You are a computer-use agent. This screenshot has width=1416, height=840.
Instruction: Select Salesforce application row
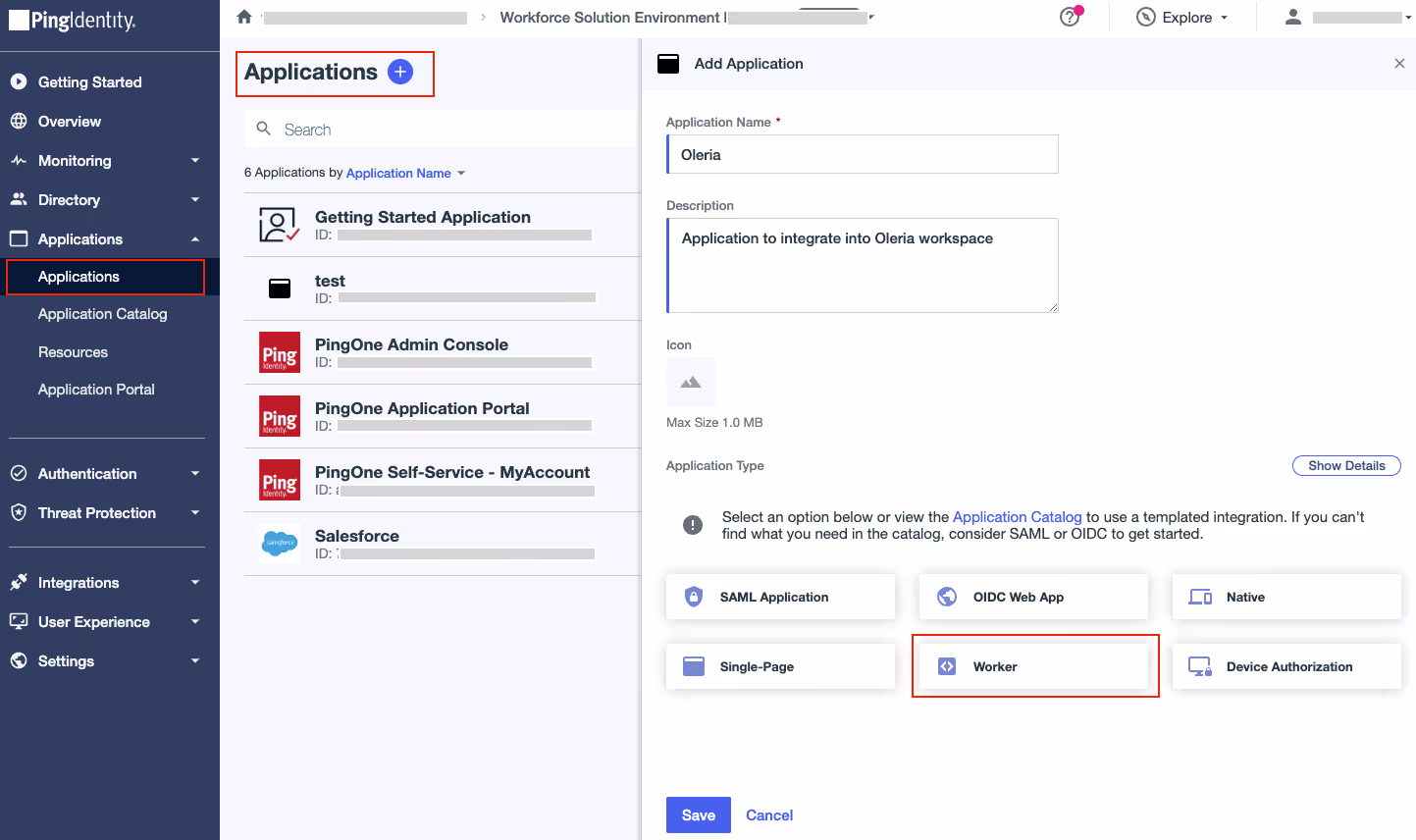point(443,544)
